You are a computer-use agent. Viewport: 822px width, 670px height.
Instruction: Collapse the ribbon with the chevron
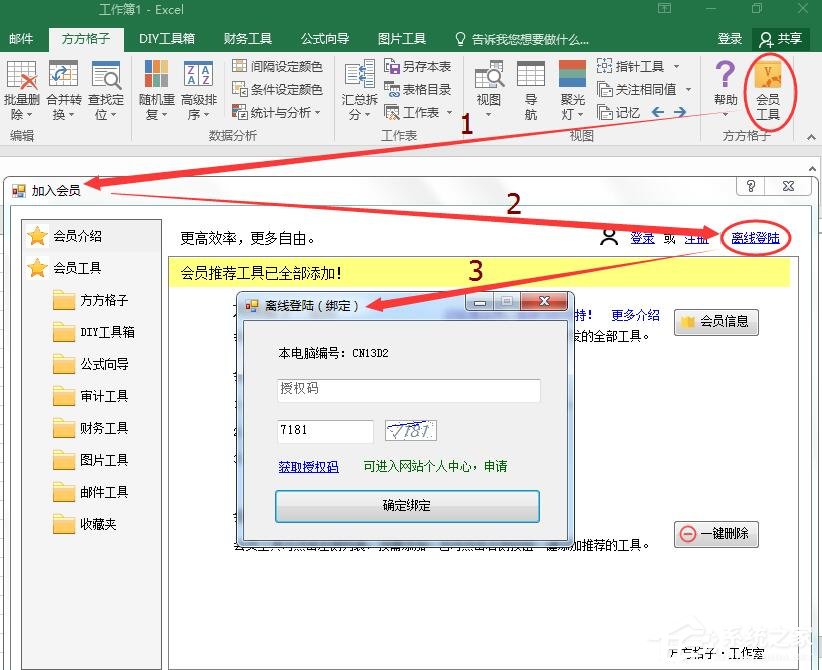(x=811, y=137)
